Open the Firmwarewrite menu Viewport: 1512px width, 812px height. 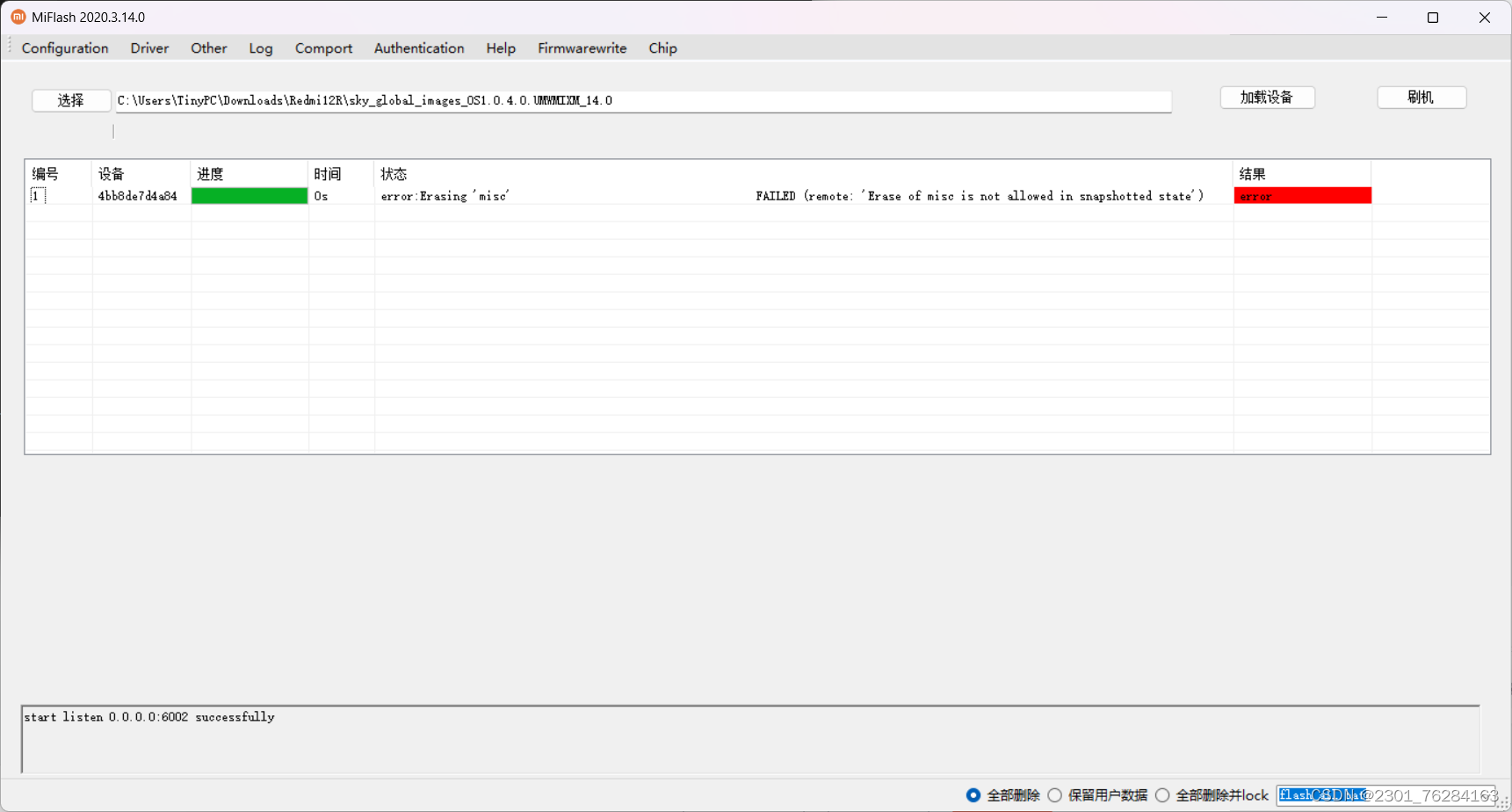[582, 48]
